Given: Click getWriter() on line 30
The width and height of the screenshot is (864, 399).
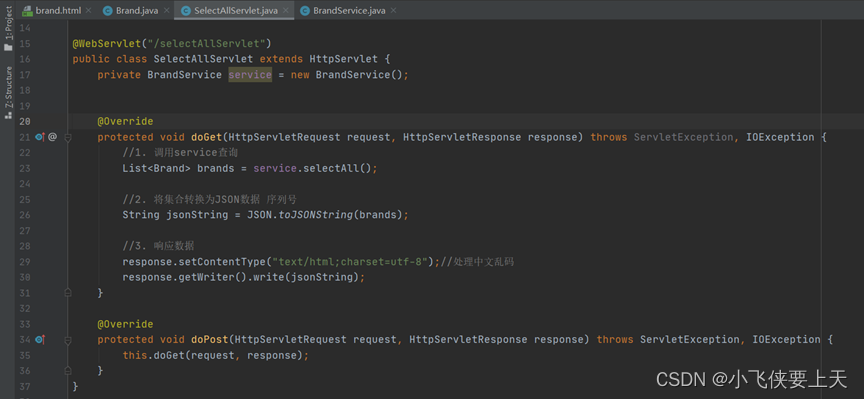Looking at the screenshot, I should click(x=213, y=277).
